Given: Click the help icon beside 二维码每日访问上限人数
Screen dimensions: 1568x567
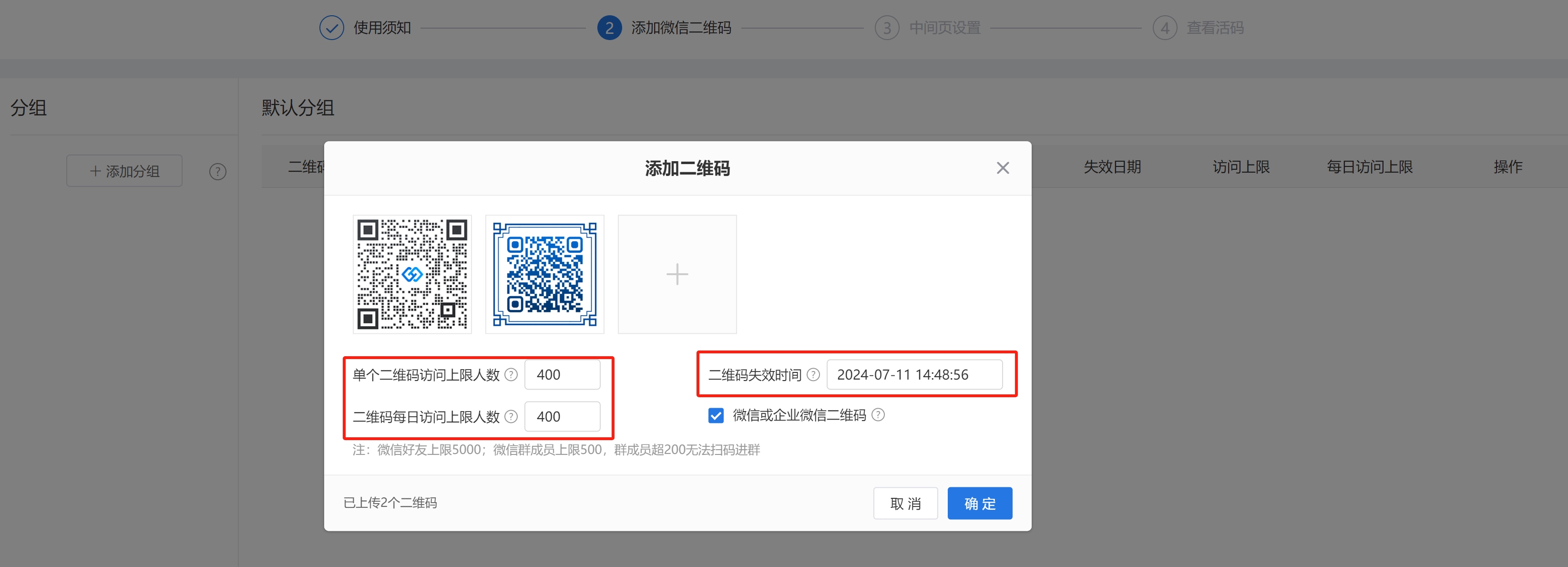Looking at the screenshot, I should click(511, 417).
